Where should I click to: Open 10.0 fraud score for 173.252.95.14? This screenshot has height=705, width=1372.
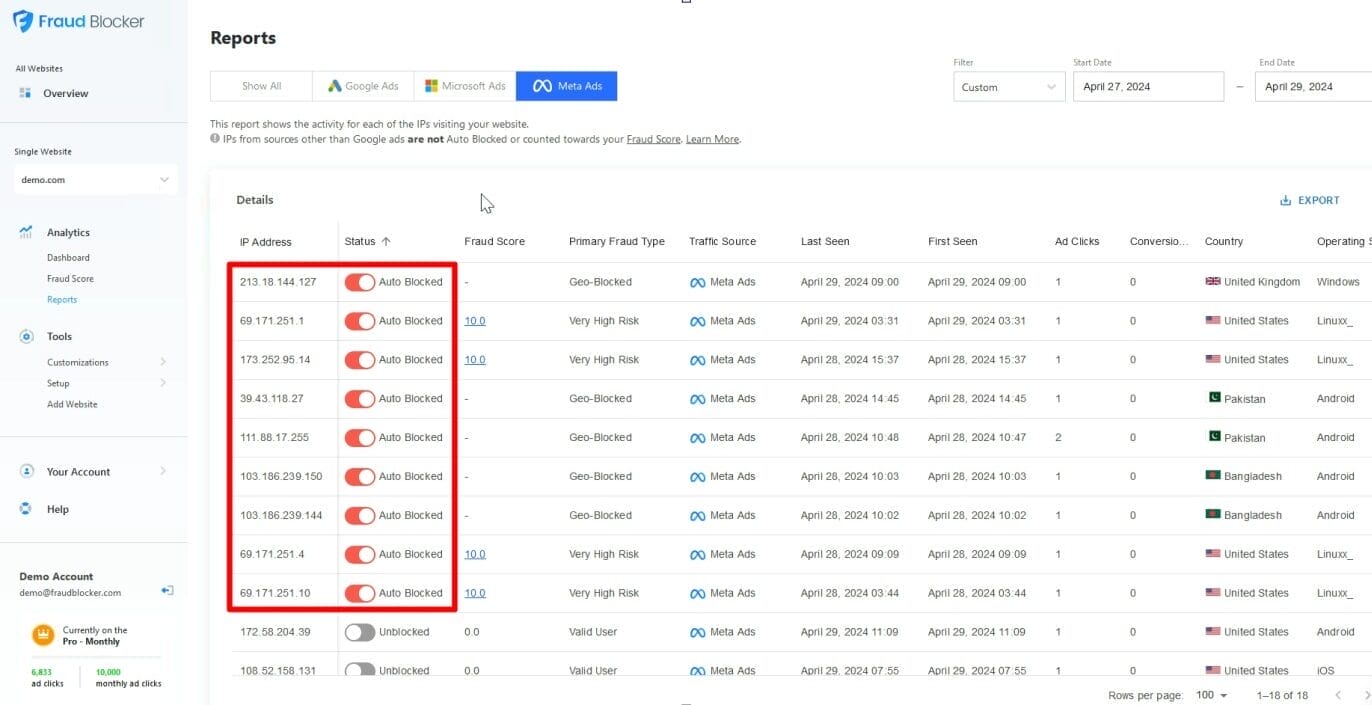point(475,360)
